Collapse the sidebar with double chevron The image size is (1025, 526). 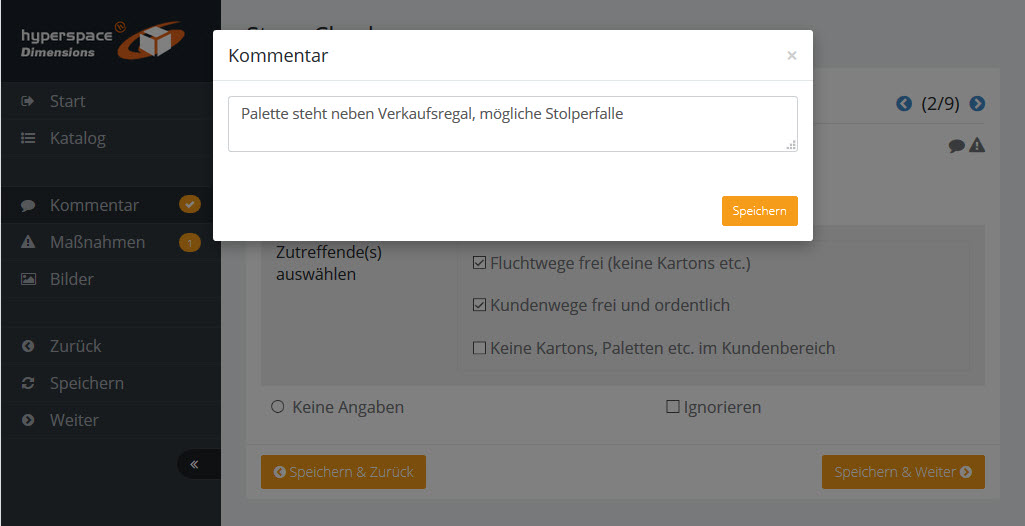point(194,464)
